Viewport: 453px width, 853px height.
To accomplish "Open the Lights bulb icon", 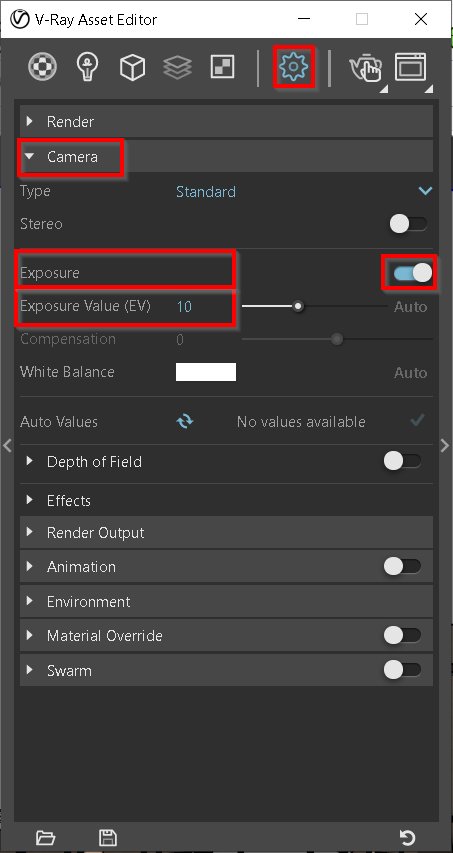I will 88,67.
